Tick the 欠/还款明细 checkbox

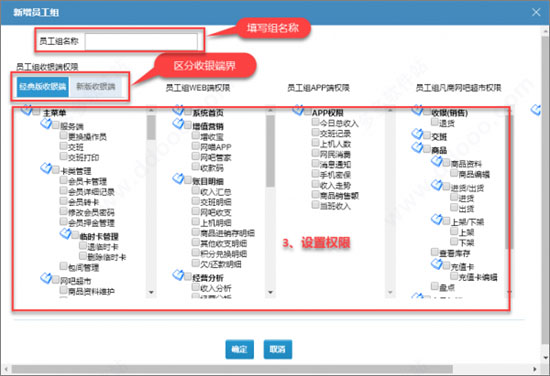pos(196,262)
